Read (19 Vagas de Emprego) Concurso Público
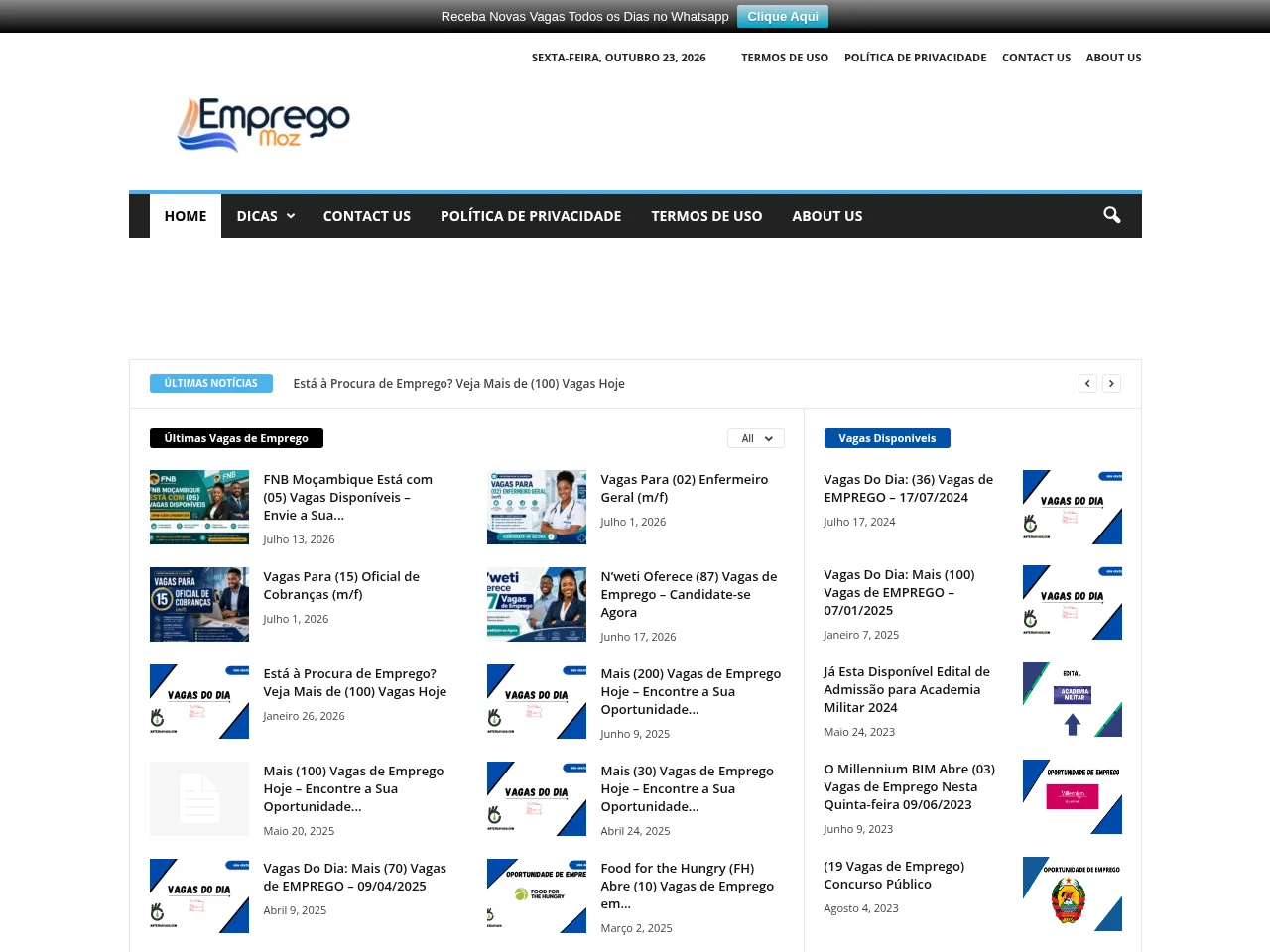This screenshot has width=1270, height=952. (x=894, y=875)
